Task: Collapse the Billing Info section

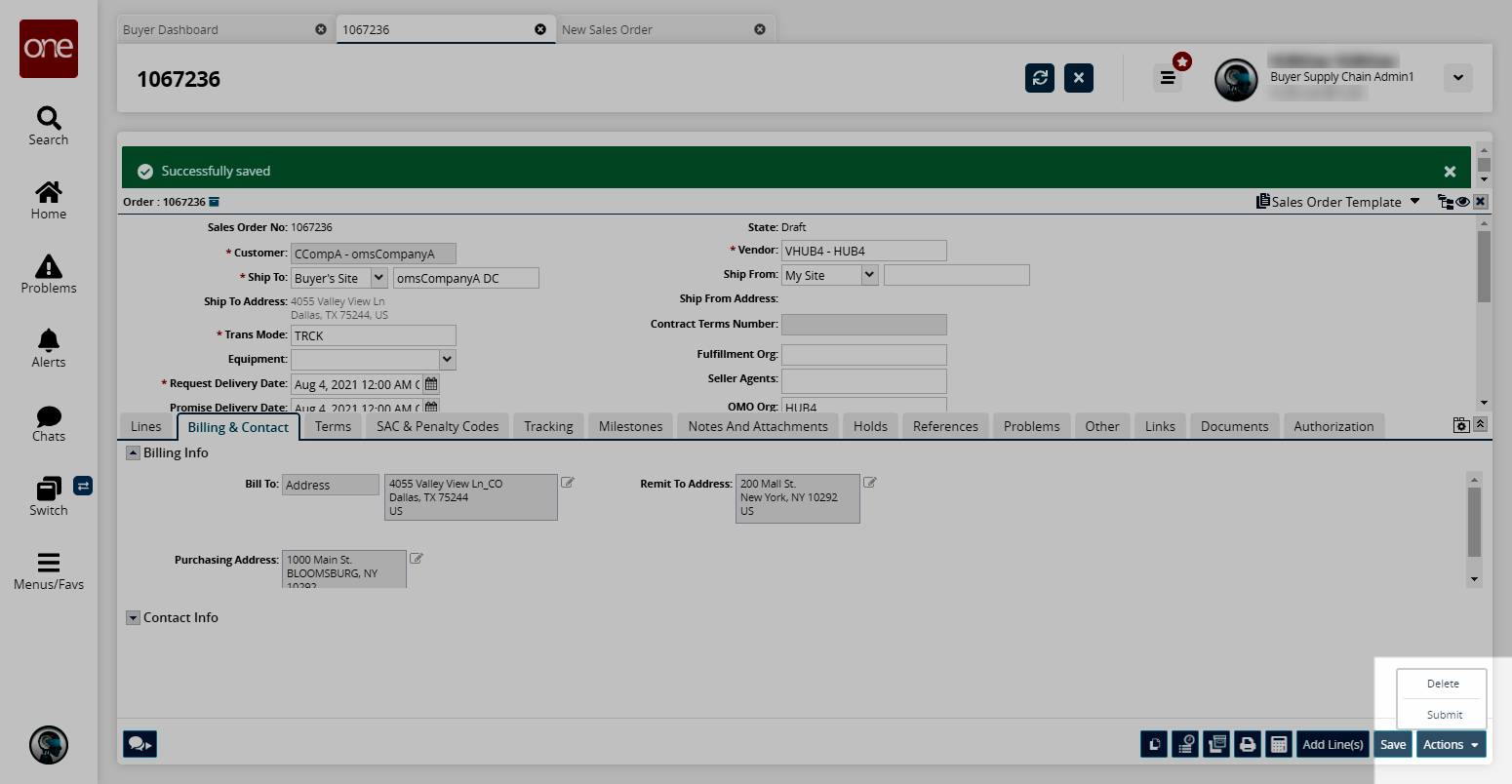Action: [x=133, y=453]
